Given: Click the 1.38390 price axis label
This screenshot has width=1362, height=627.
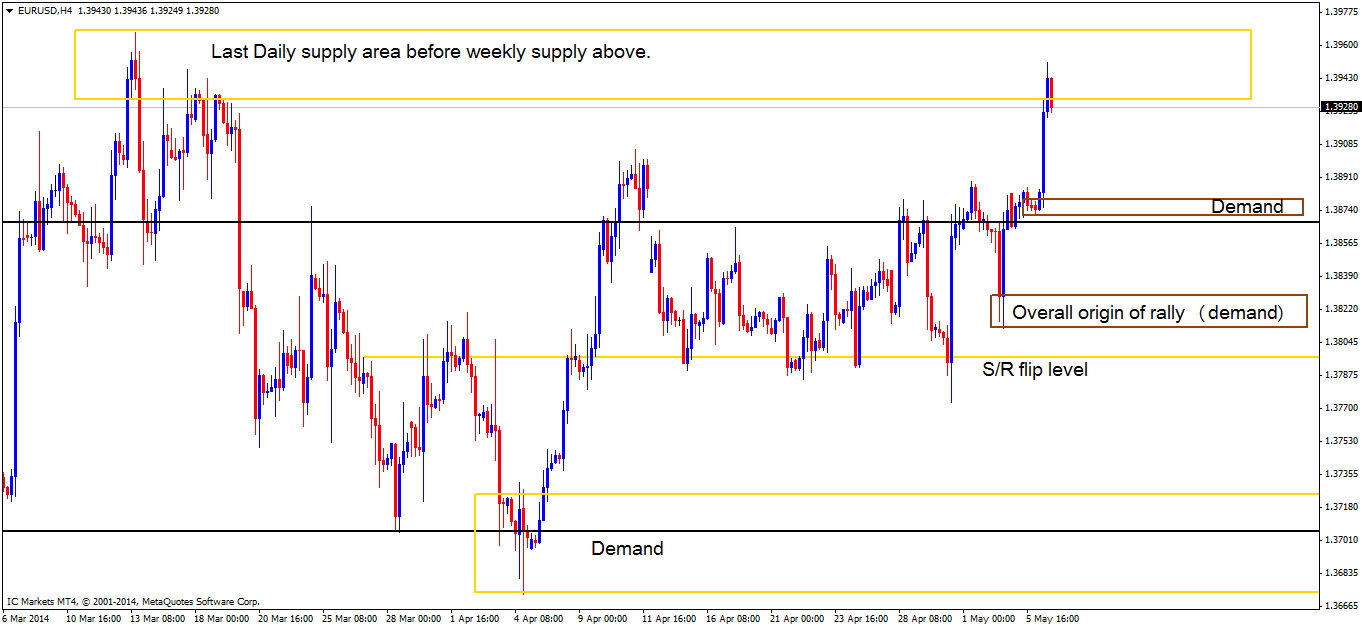Looking at the screenshot, I should click(1341, 276).
